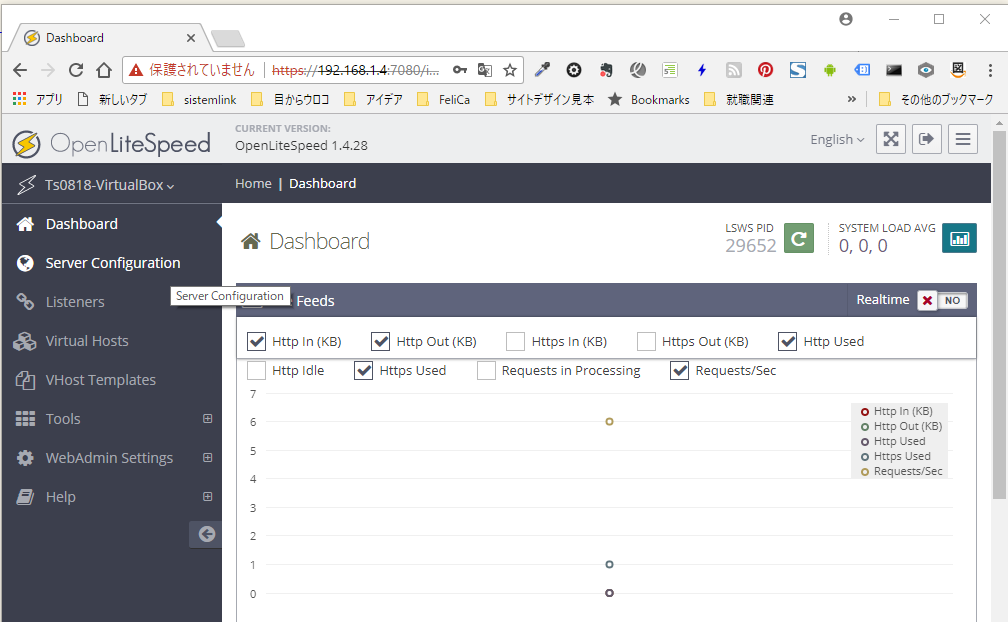
Task: Click the Listeners chain icon
Action: tap(25, 302)
